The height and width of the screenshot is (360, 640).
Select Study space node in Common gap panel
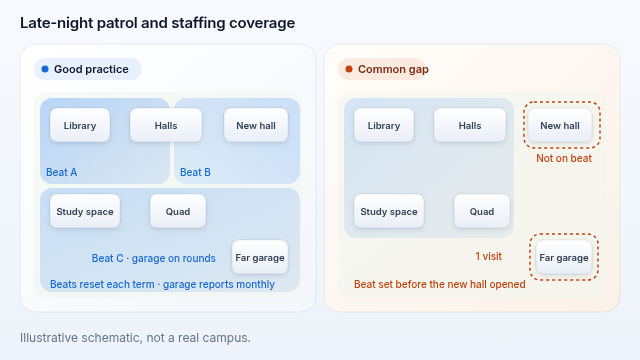tap(389, 211)
